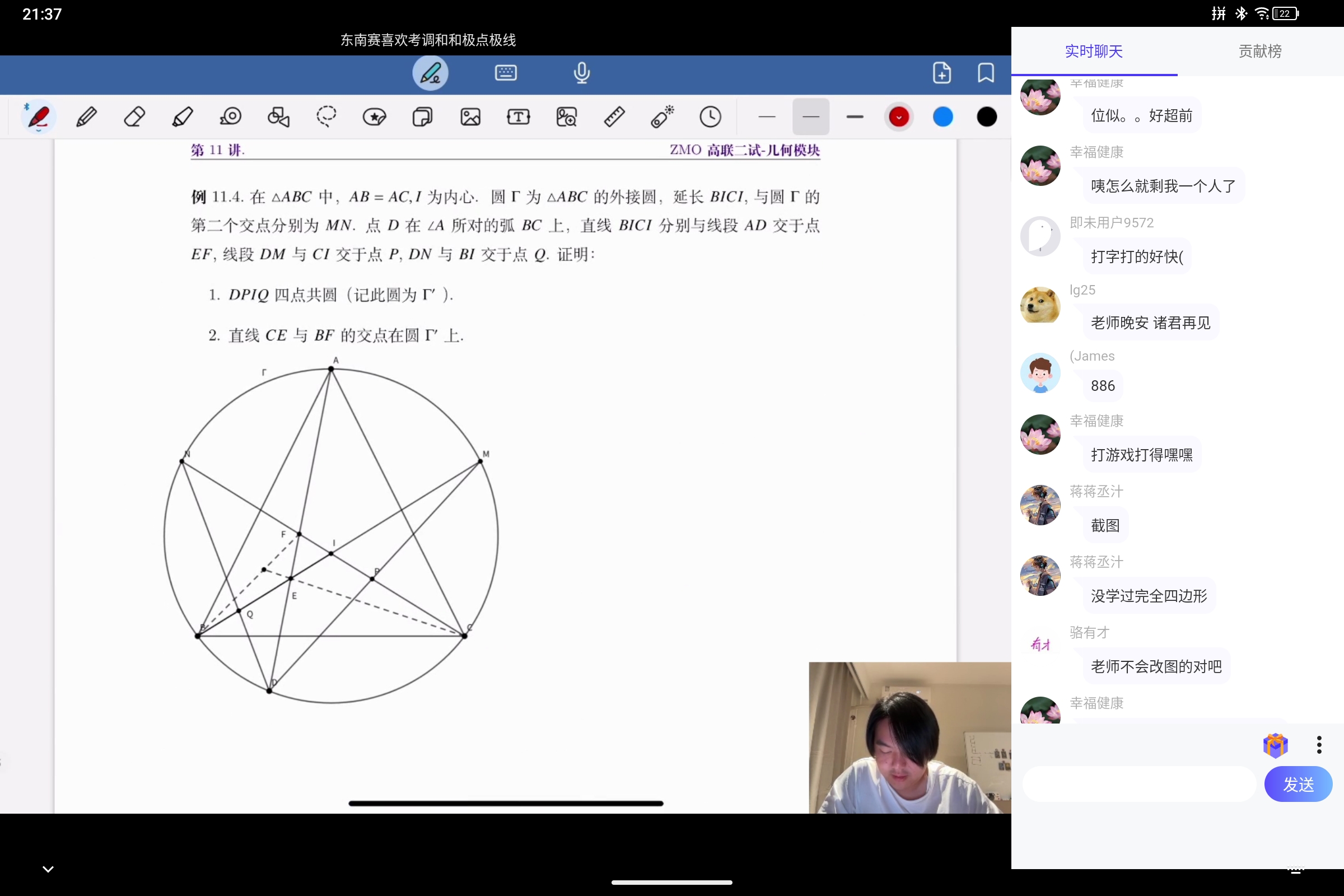Tap lg25's Shiba dog avatar
Screen dimensions: 1344x896
pyautogui.click(x=1040, y=305)
